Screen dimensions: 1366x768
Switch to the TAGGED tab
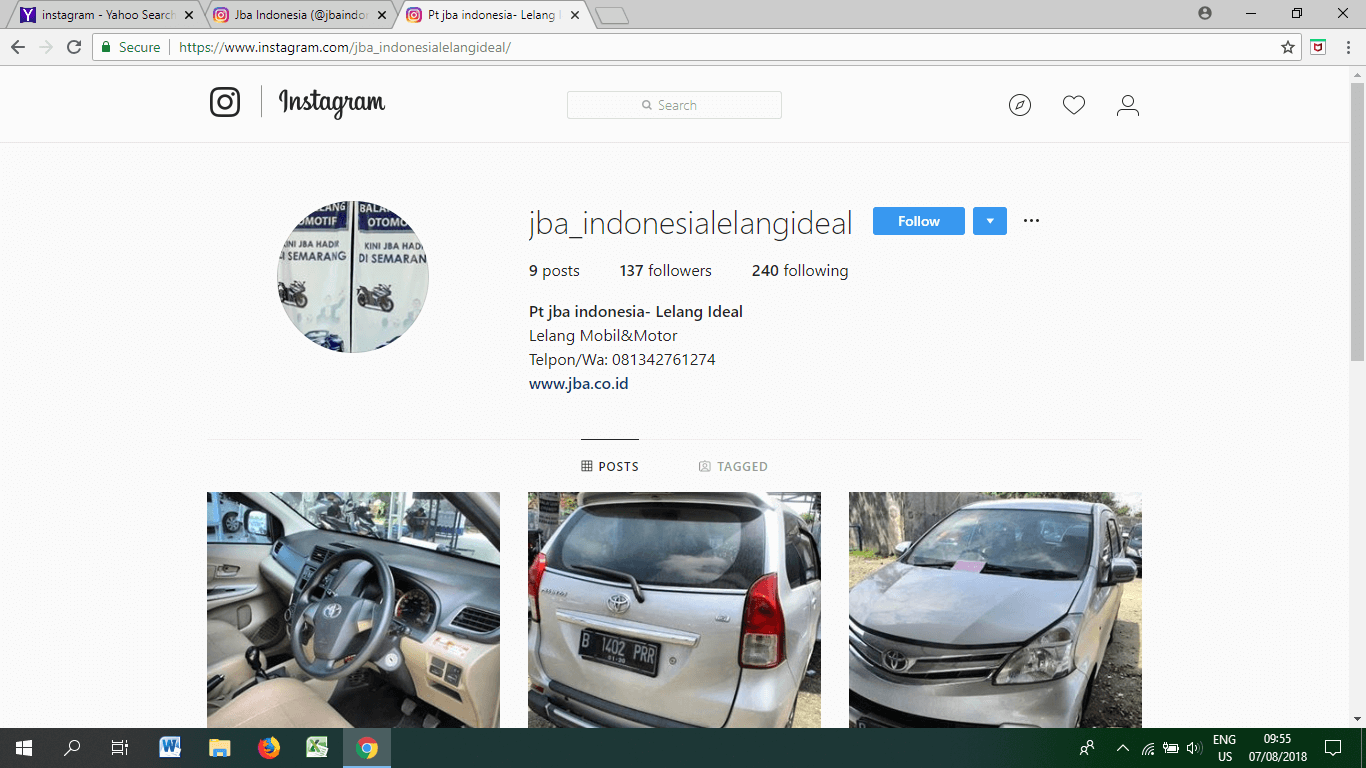[x=733, y=466]
